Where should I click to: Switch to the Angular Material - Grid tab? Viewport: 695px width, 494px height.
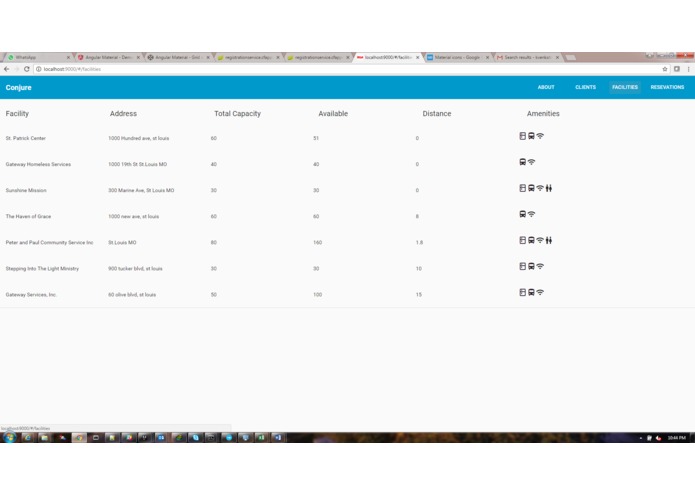click(179, 57)
